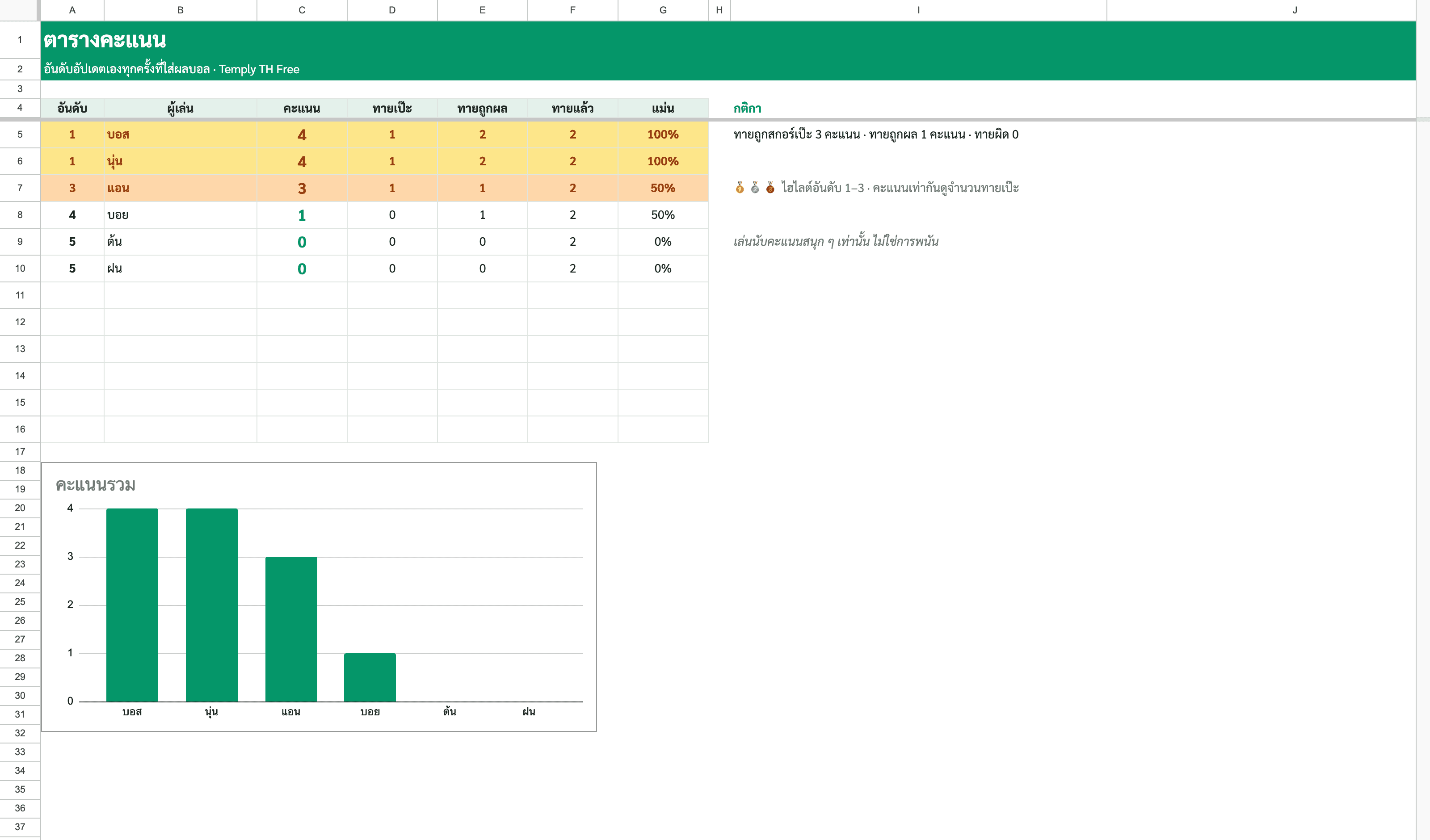Image resolution: width=1430 pixels, height=840 pixels.
Task: Click 100% accuracy in นุ่น row
Action: click(663, 161)
